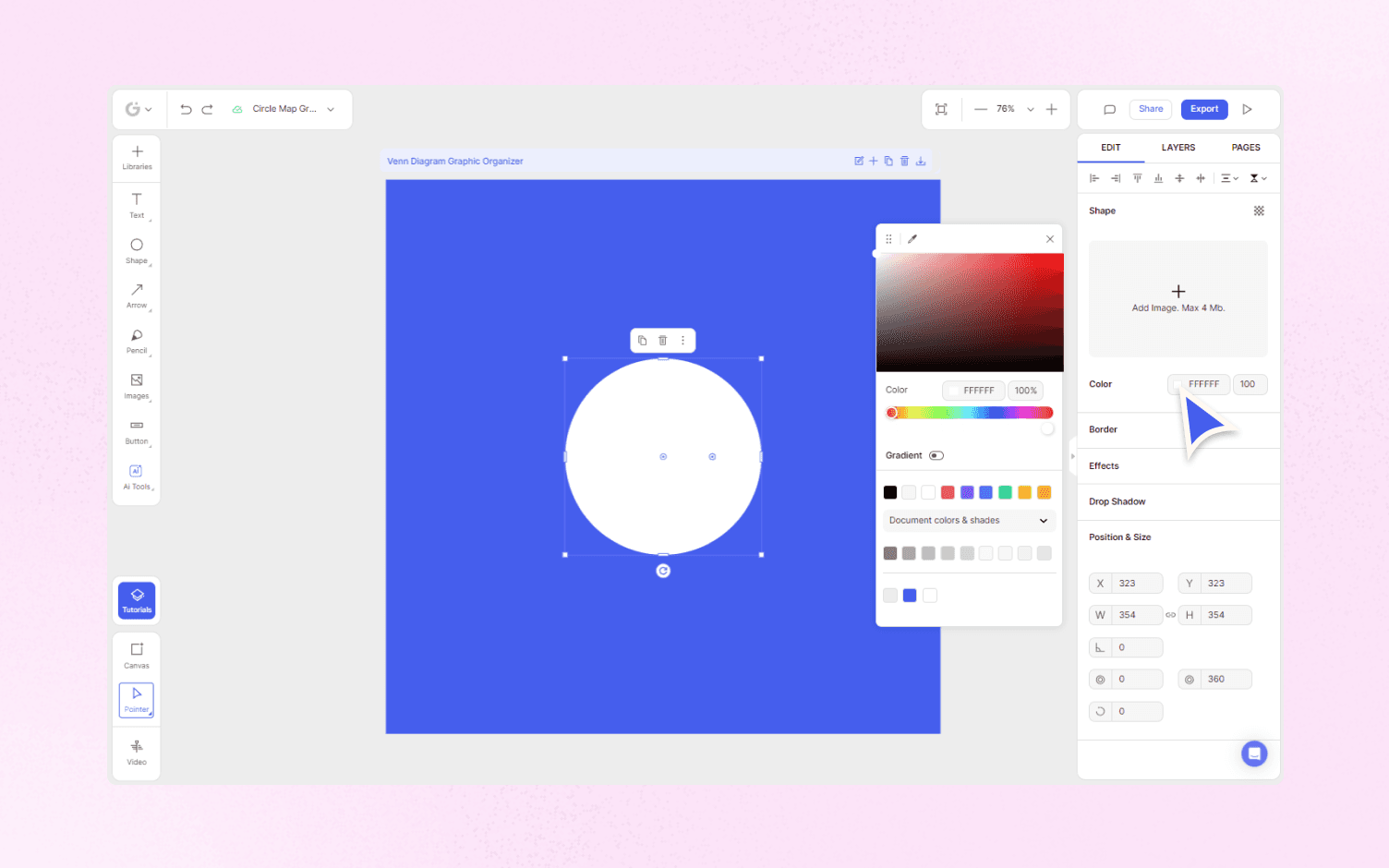Select the Text tool in the left toolbar
Screen dimensions: 1389x868
tap(136, 205)
